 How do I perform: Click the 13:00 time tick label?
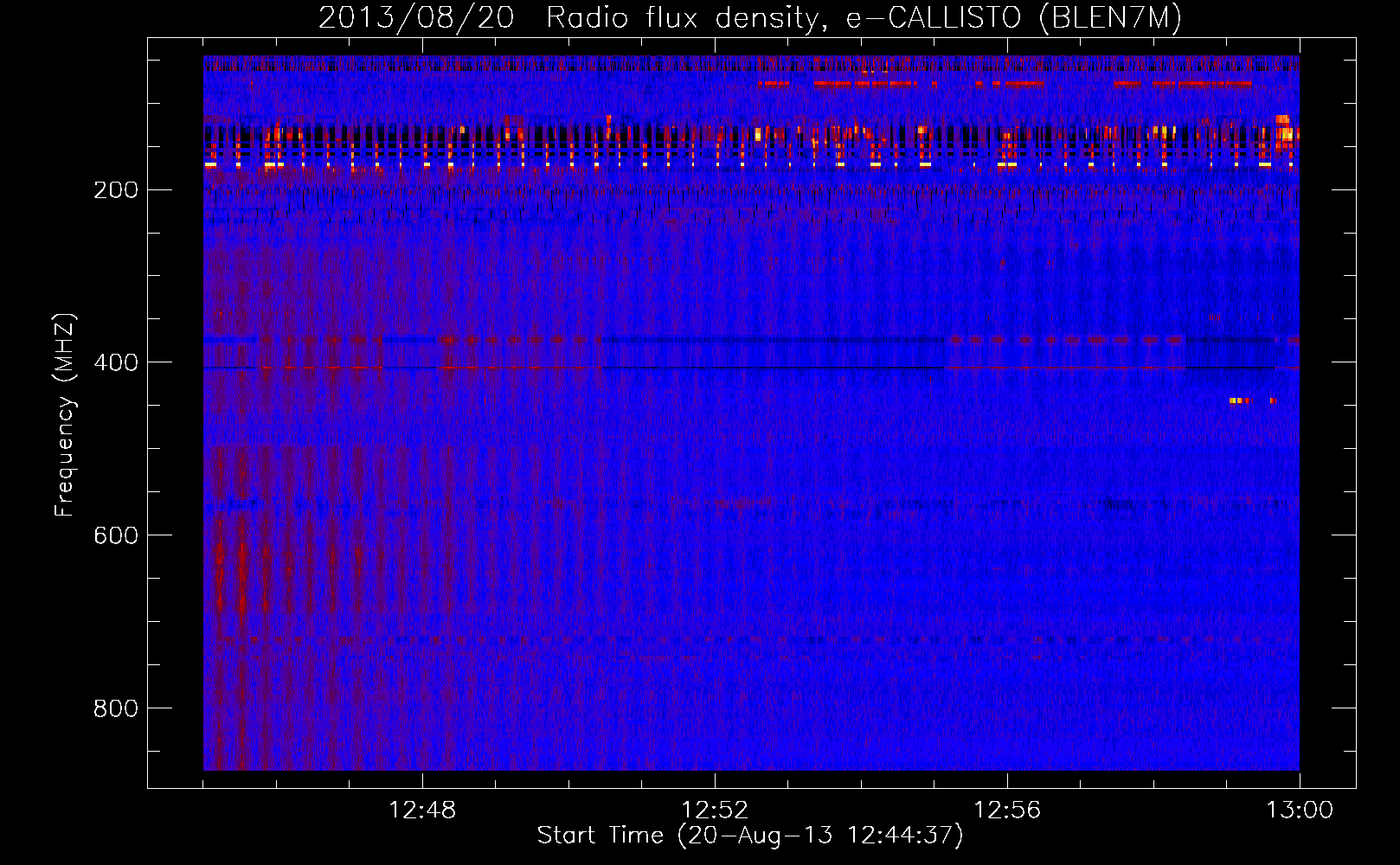point(1300,811)
